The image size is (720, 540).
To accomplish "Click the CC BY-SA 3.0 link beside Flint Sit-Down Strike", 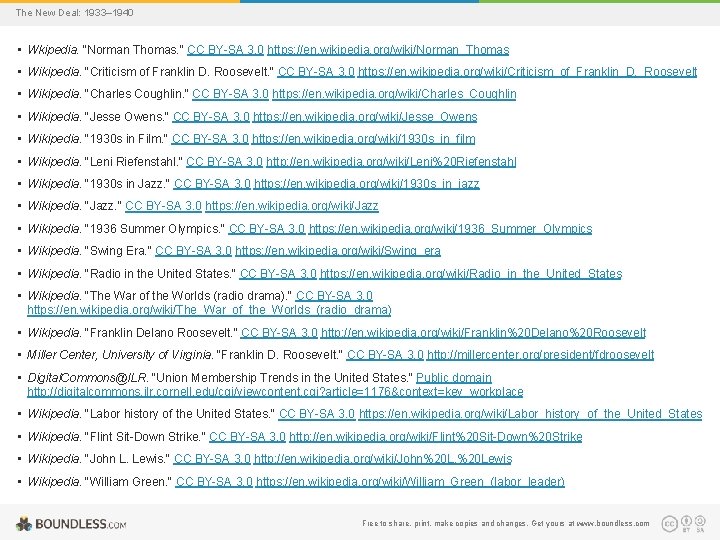I will 248,437.
